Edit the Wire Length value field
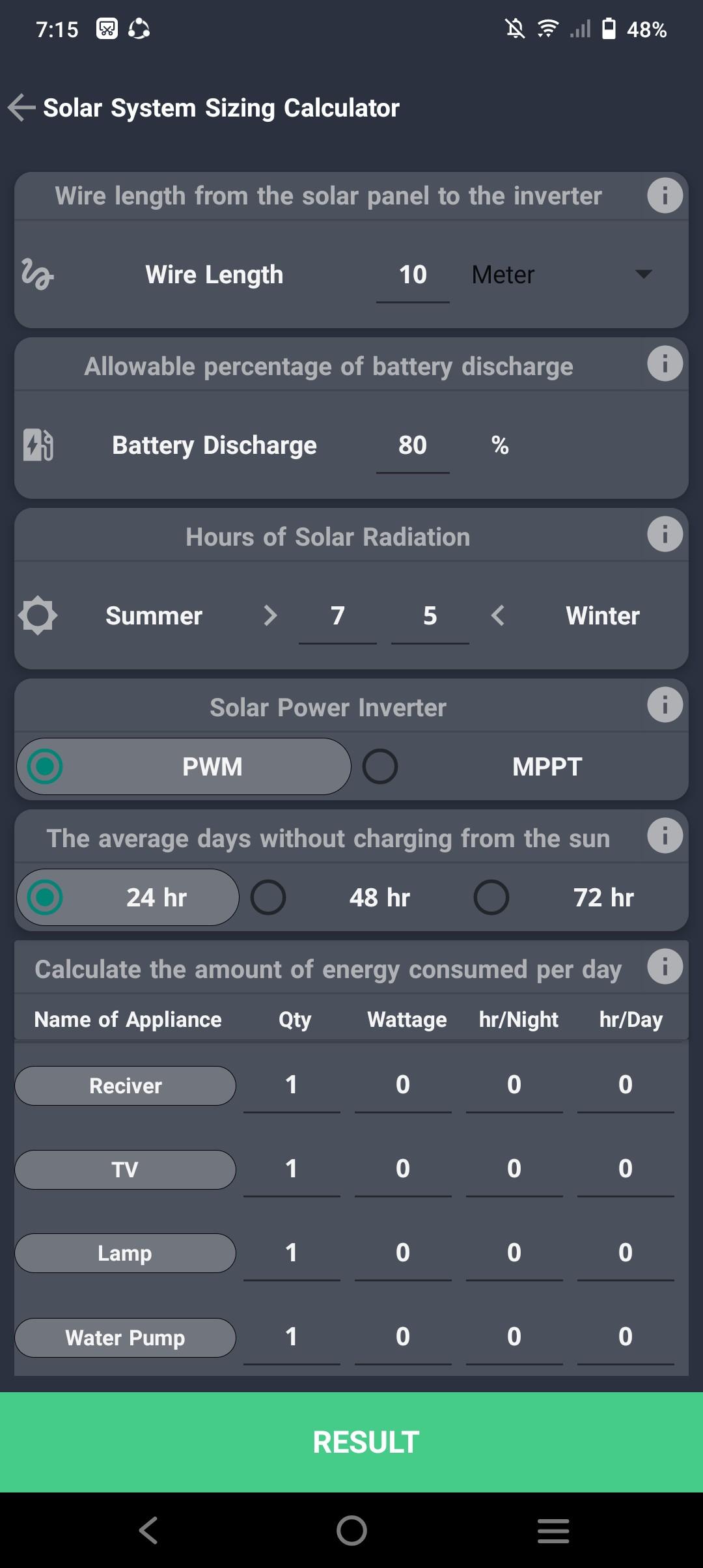 pos(413,275)
